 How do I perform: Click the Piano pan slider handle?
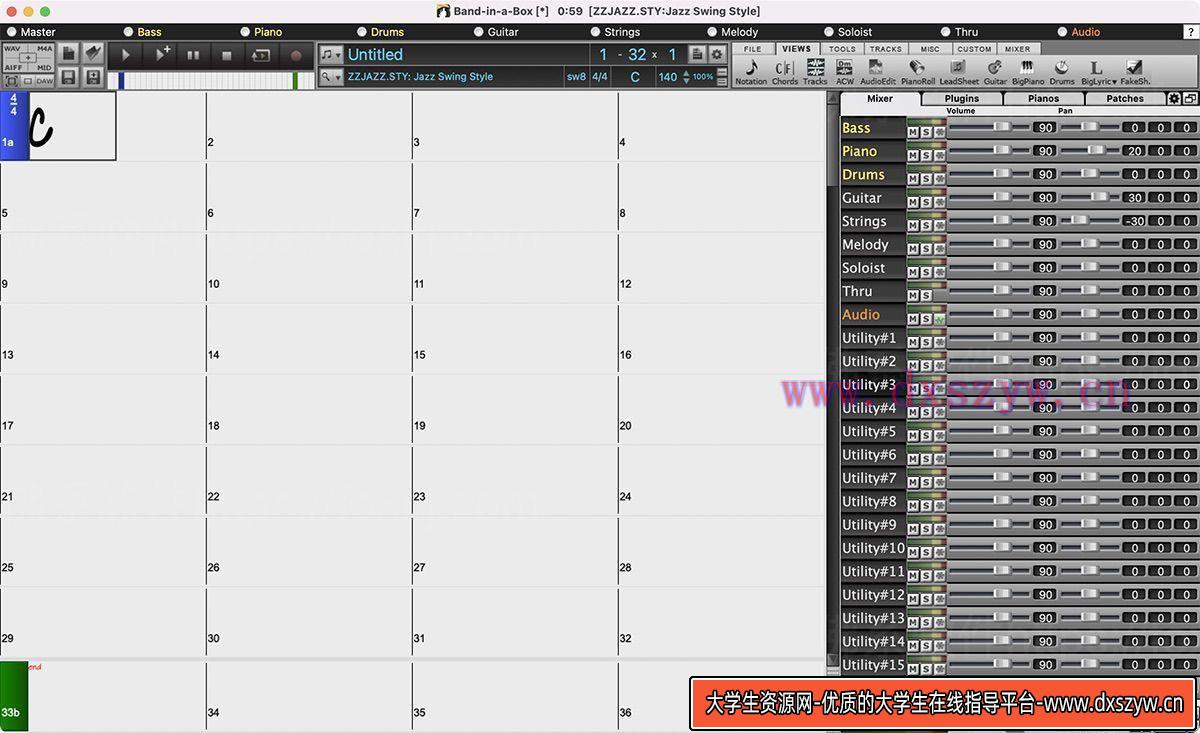[1096, 150]
